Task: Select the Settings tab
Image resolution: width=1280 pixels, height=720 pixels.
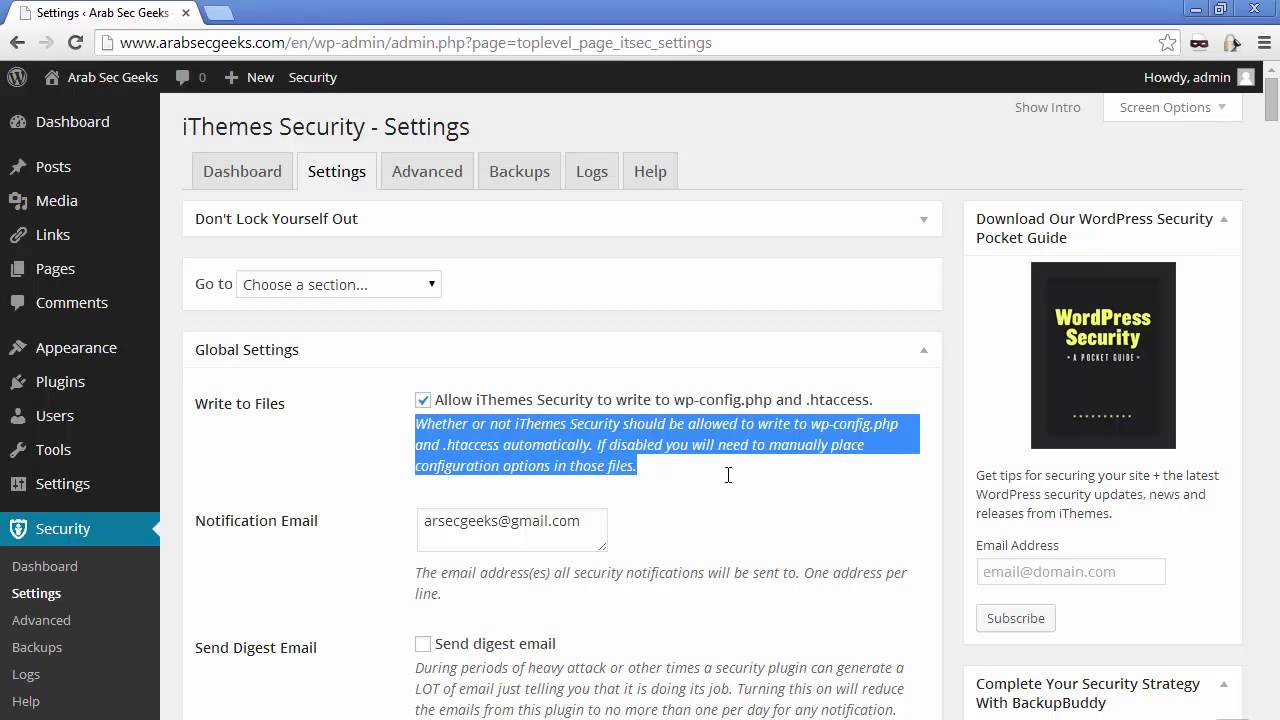Action: (x=337, y=171)
